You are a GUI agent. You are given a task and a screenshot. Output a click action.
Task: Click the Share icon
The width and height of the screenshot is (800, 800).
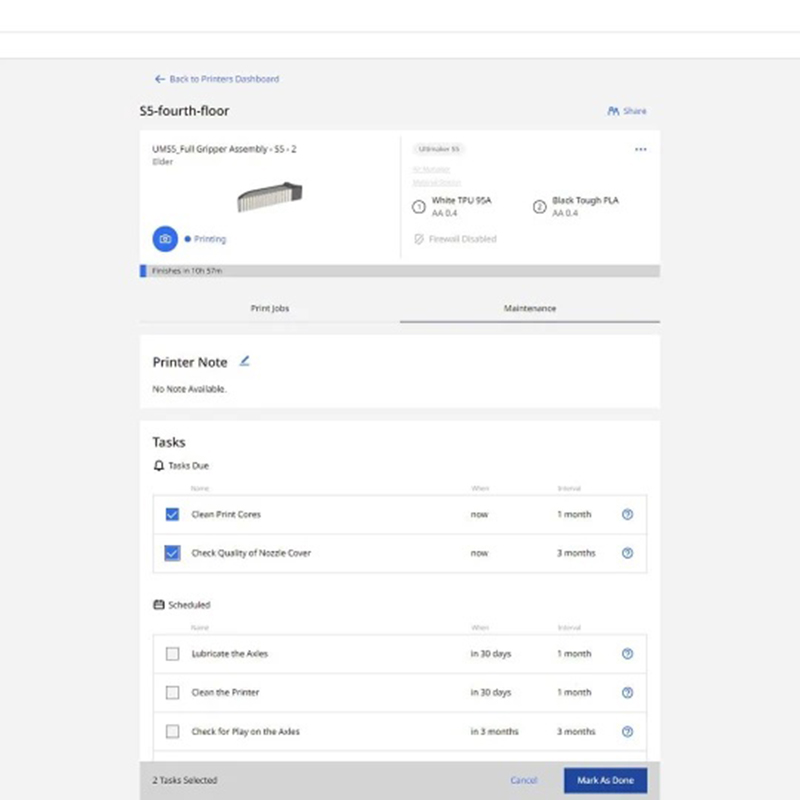tap(613, 111)
